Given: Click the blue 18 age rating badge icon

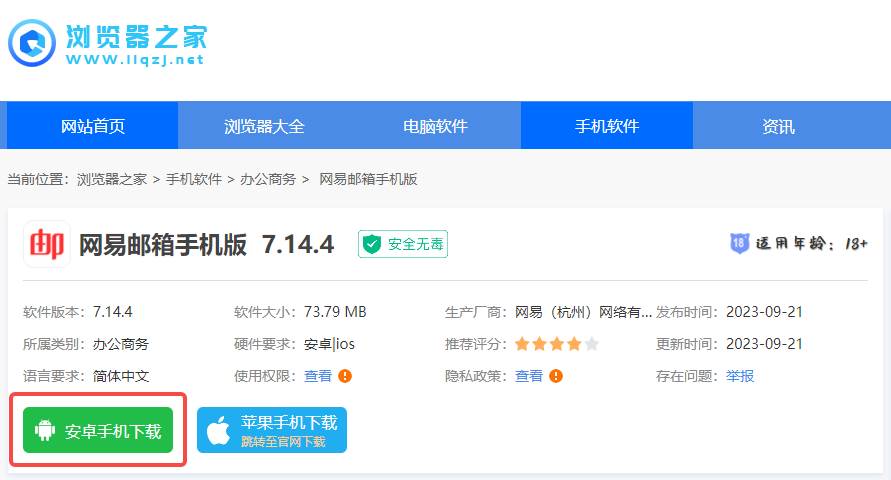Looking at the screenshot, I should pyautogui.click(x=739, y=244).
